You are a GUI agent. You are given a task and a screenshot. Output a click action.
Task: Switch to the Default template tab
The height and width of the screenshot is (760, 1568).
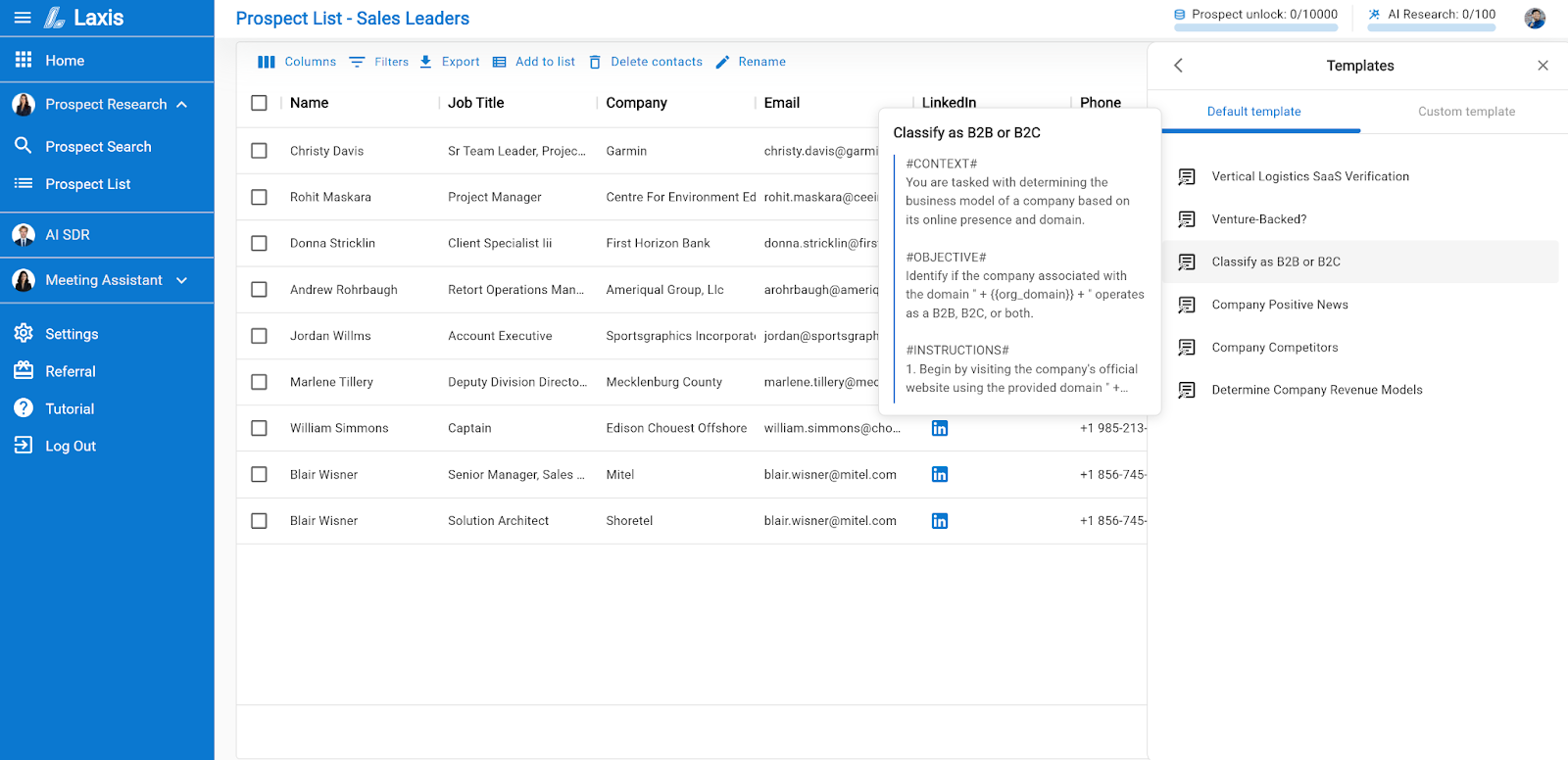pos(1253,112)
